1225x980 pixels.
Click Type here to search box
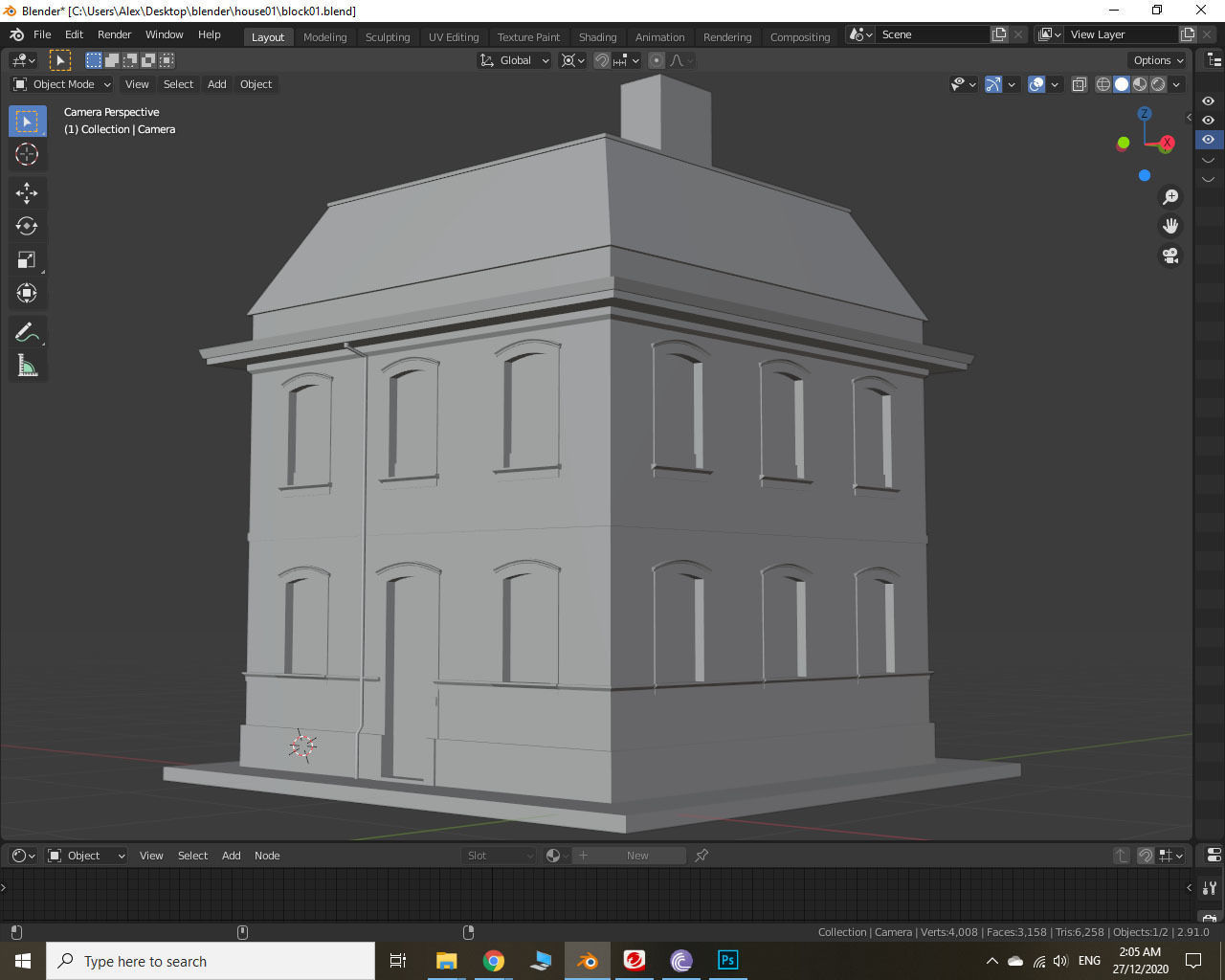211,961
